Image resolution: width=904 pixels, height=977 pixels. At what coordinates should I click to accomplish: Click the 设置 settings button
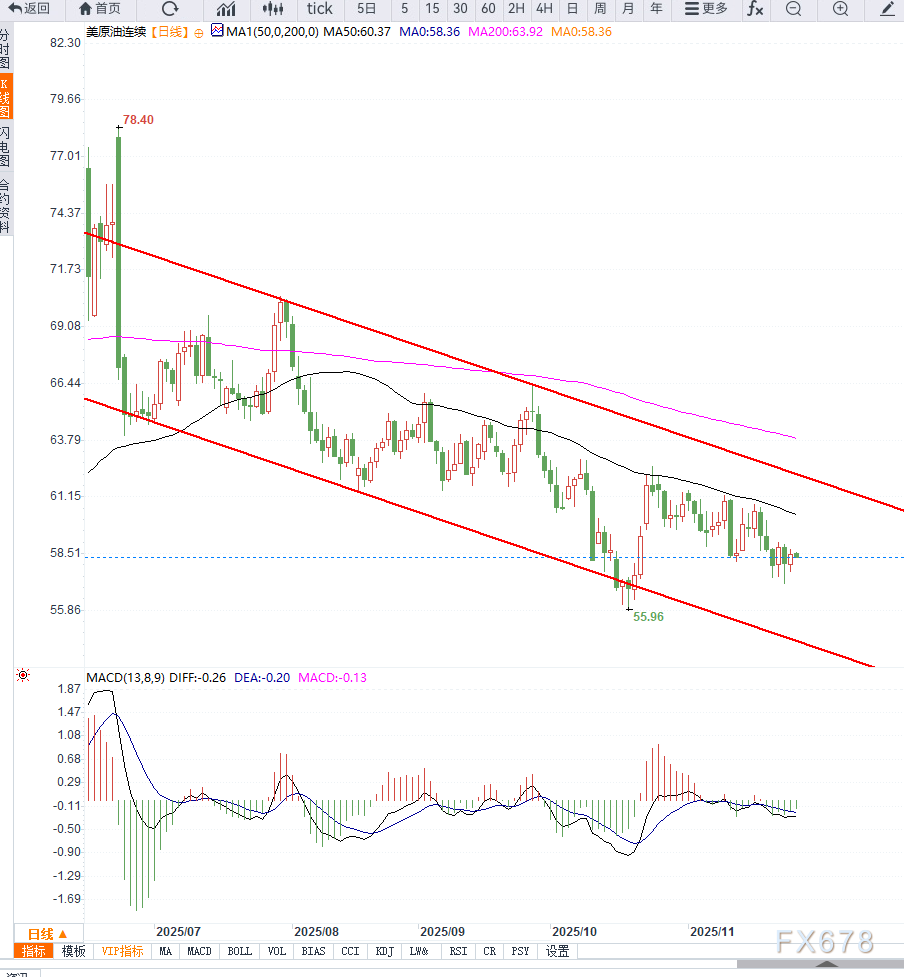pyautogui.click(x=557, y=951)
